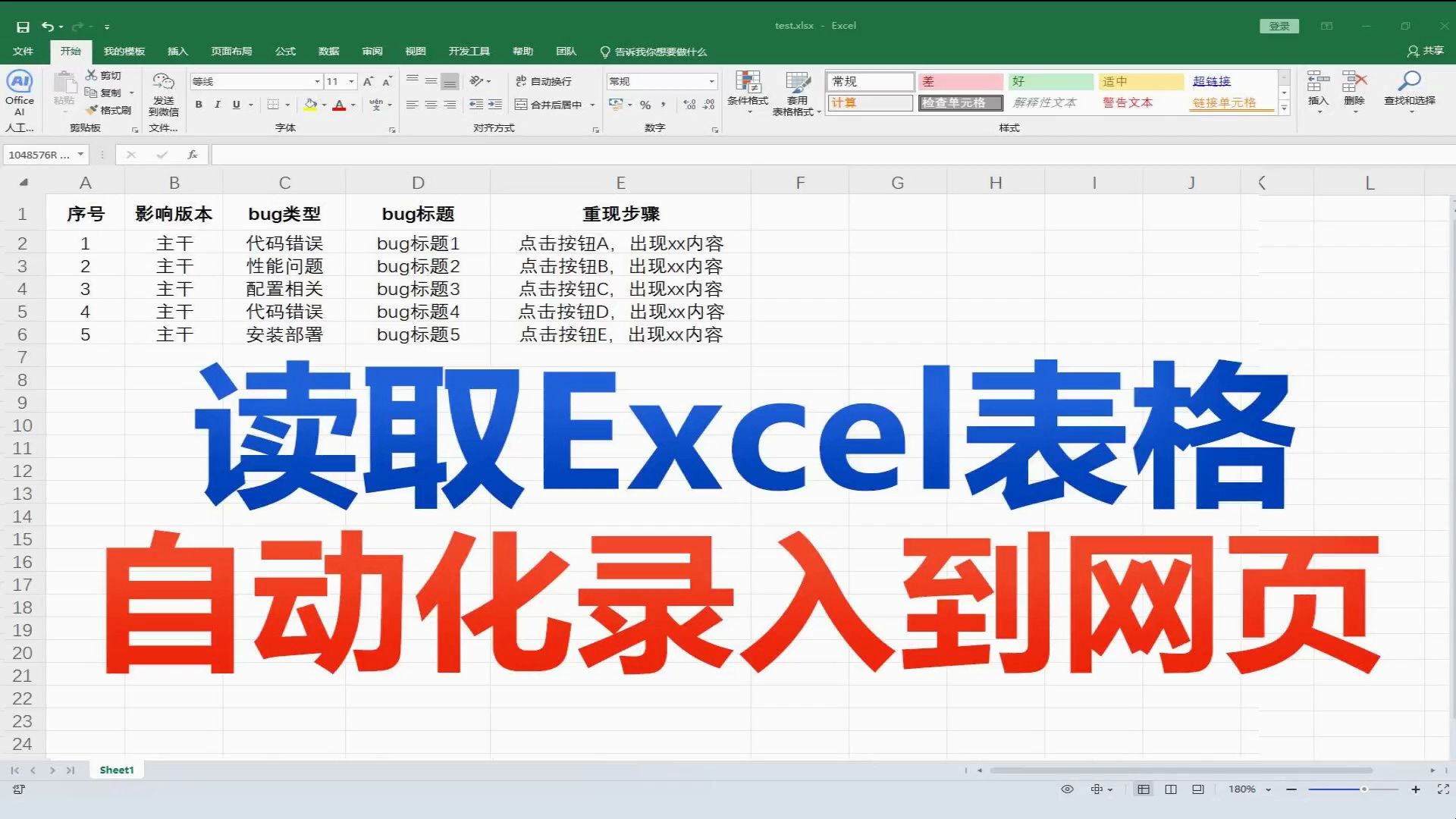Expand the number format 常规 dropdown
The width and height of the screenshot is (1456, 819).
coord(710,80)
